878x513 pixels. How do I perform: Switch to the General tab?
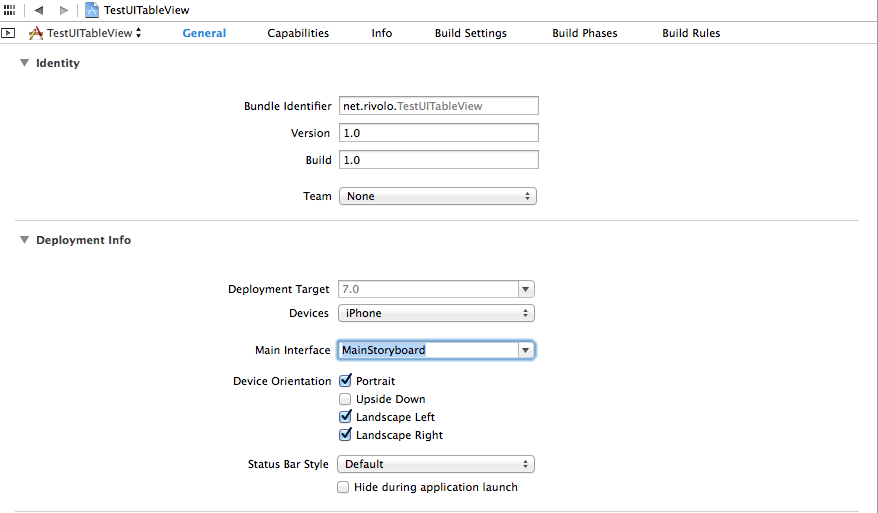pos(204,33)
